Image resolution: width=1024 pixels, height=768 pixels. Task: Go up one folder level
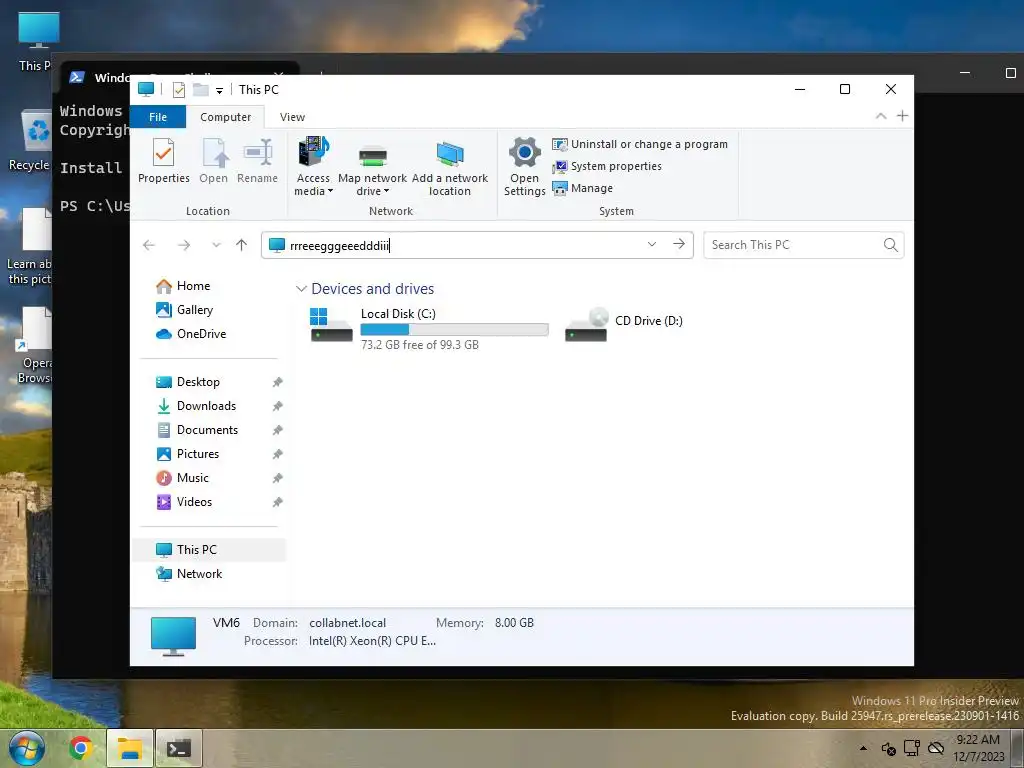point(242,245)
